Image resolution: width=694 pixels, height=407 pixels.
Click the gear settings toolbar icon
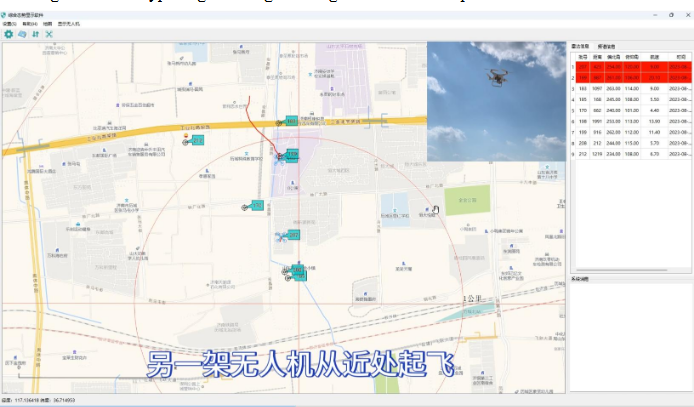(9, 34)
